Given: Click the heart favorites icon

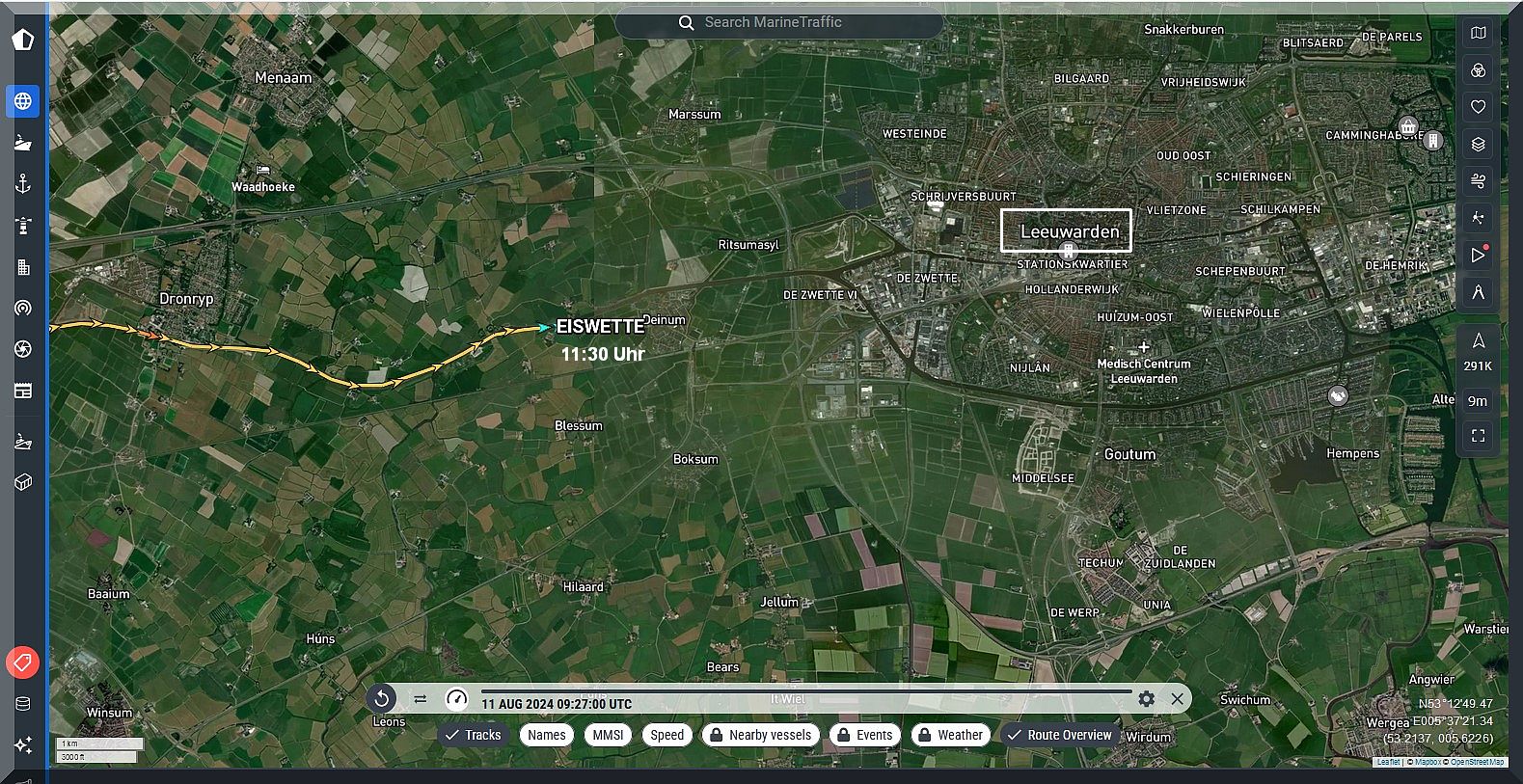Looking at the screenshot, I should point(1478,107).
